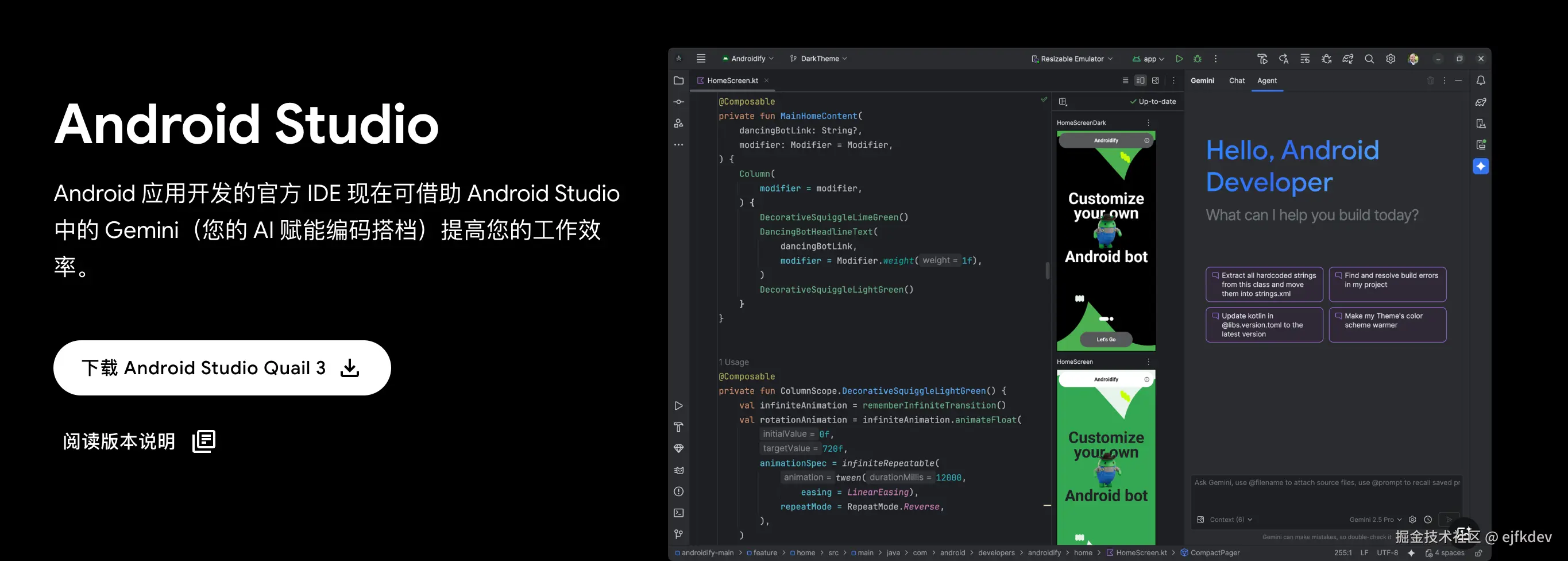The height and width of the screenshot is (561, 1568).
Task: Open the Search Everywhere magnifier icon
Action: pyautogui.click(x=1369, y=59)
